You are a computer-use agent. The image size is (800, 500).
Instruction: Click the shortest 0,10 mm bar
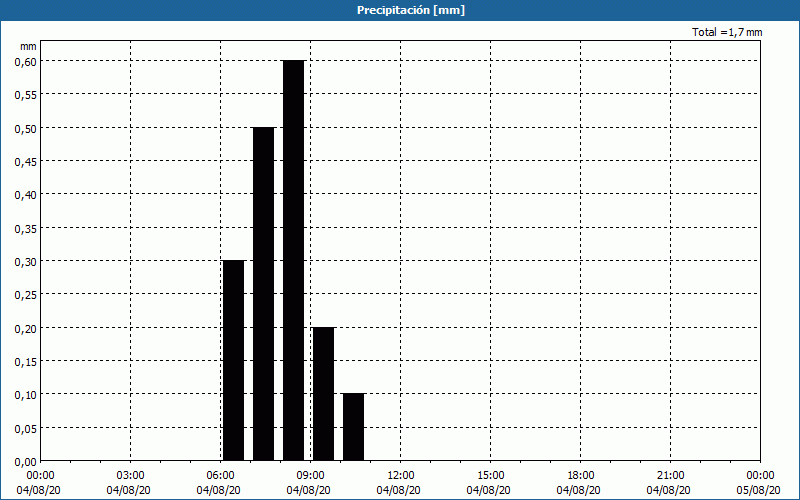tap(354, 427)
